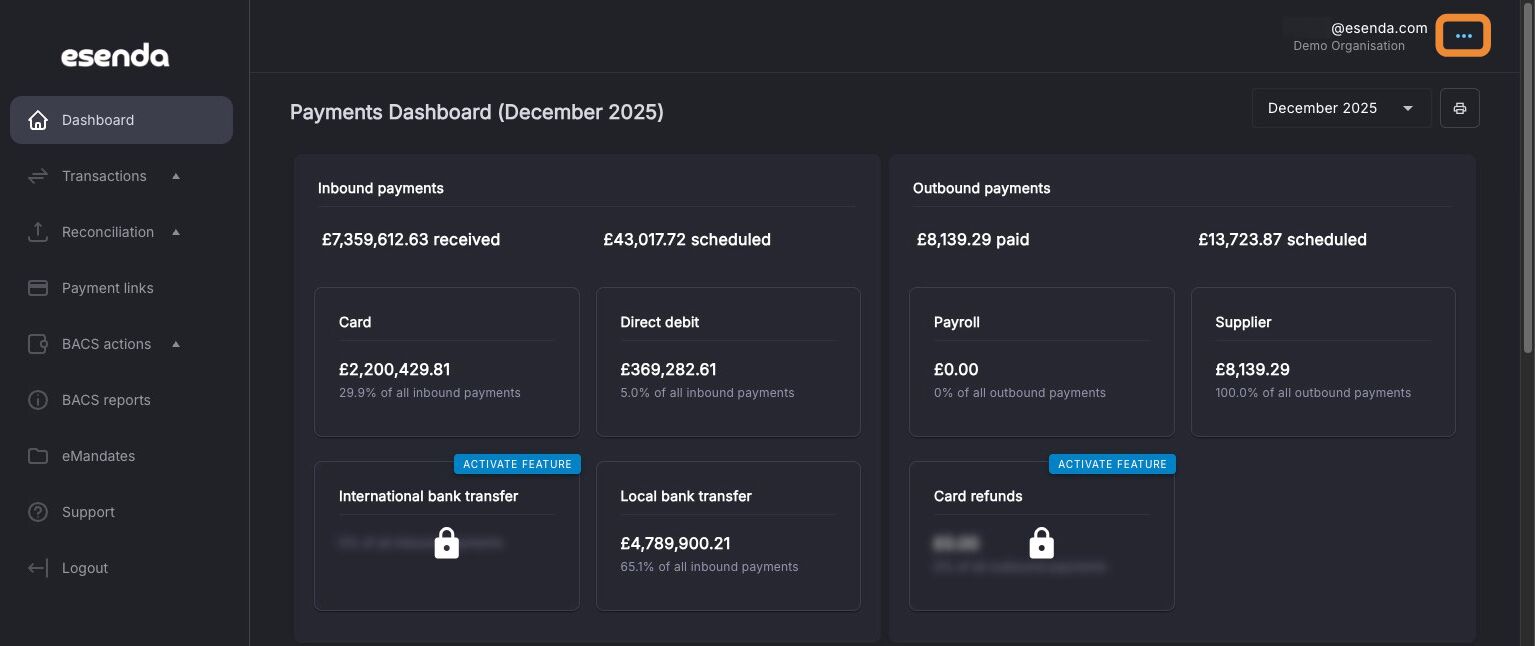
Task: Click the Logout arrow icon
Action: click(x=38, y=568)
